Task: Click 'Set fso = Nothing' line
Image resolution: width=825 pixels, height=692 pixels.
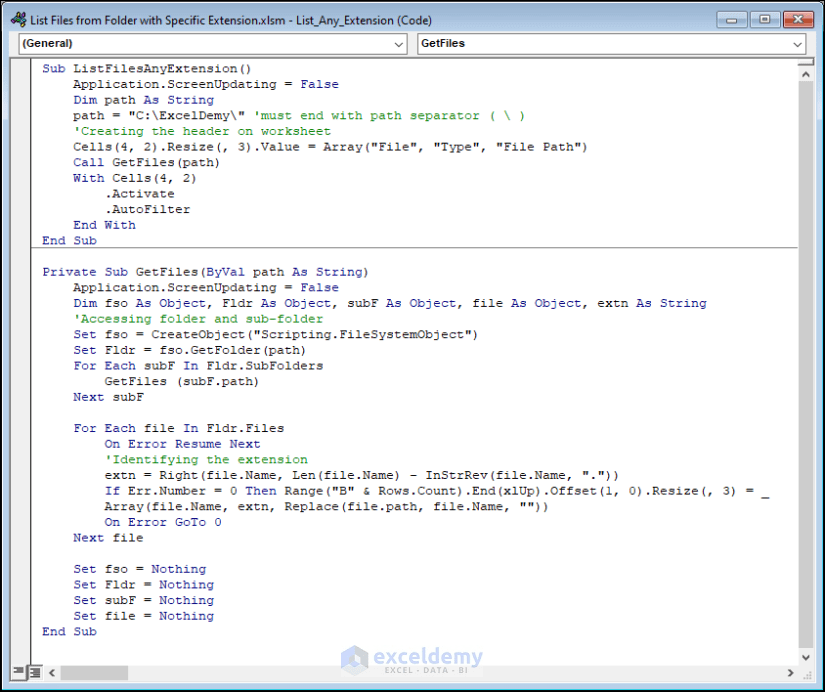Action: point(139,569)
